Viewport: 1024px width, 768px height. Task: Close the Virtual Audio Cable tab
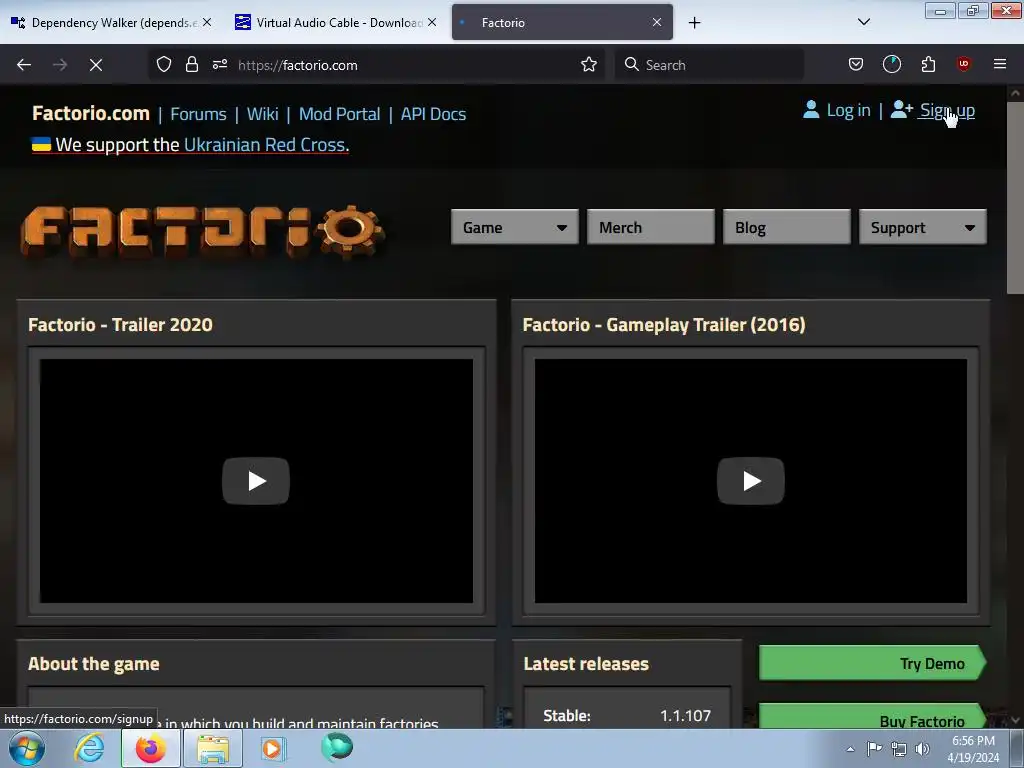point(432,22)
